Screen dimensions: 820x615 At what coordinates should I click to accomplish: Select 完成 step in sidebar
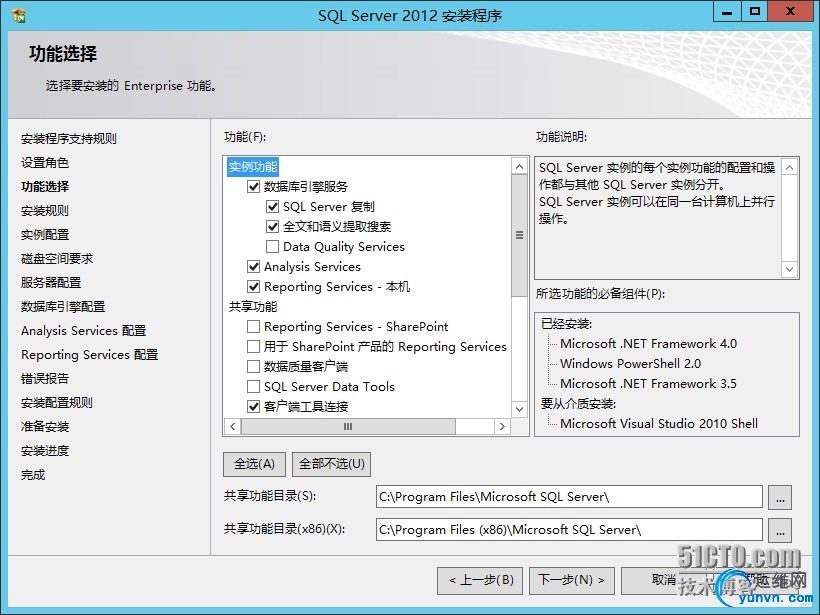click(x=33, y=475)
